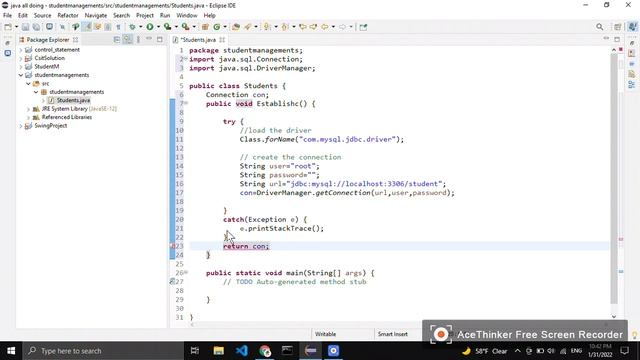The width and height of the screenshot is (640, 360).
Task: Click the New Java Class icon
Action: coord(217,27)
